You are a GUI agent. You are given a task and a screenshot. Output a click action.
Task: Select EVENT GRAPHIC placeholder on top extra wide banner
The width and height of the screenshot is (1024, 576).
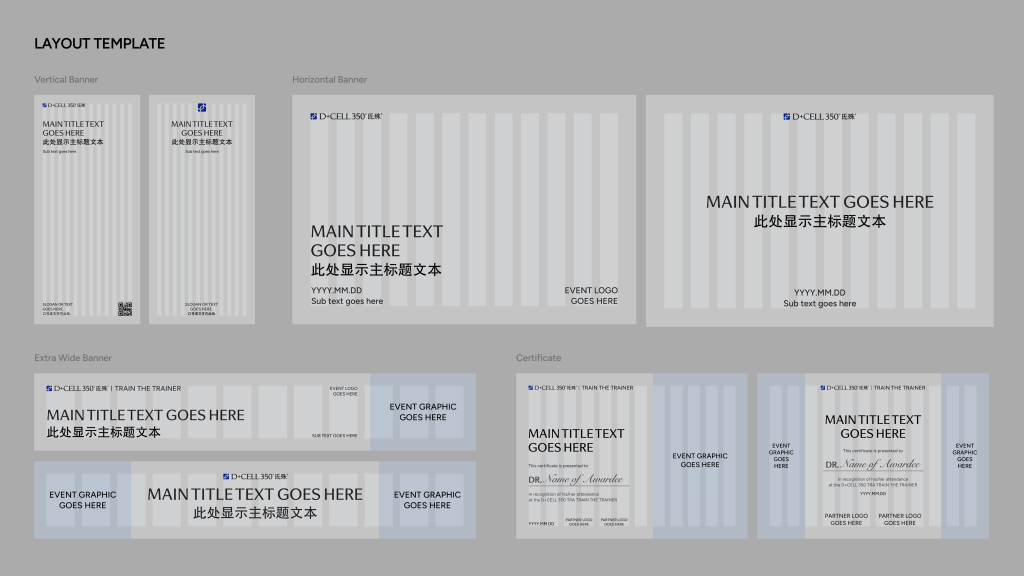(x=422, y=412)
